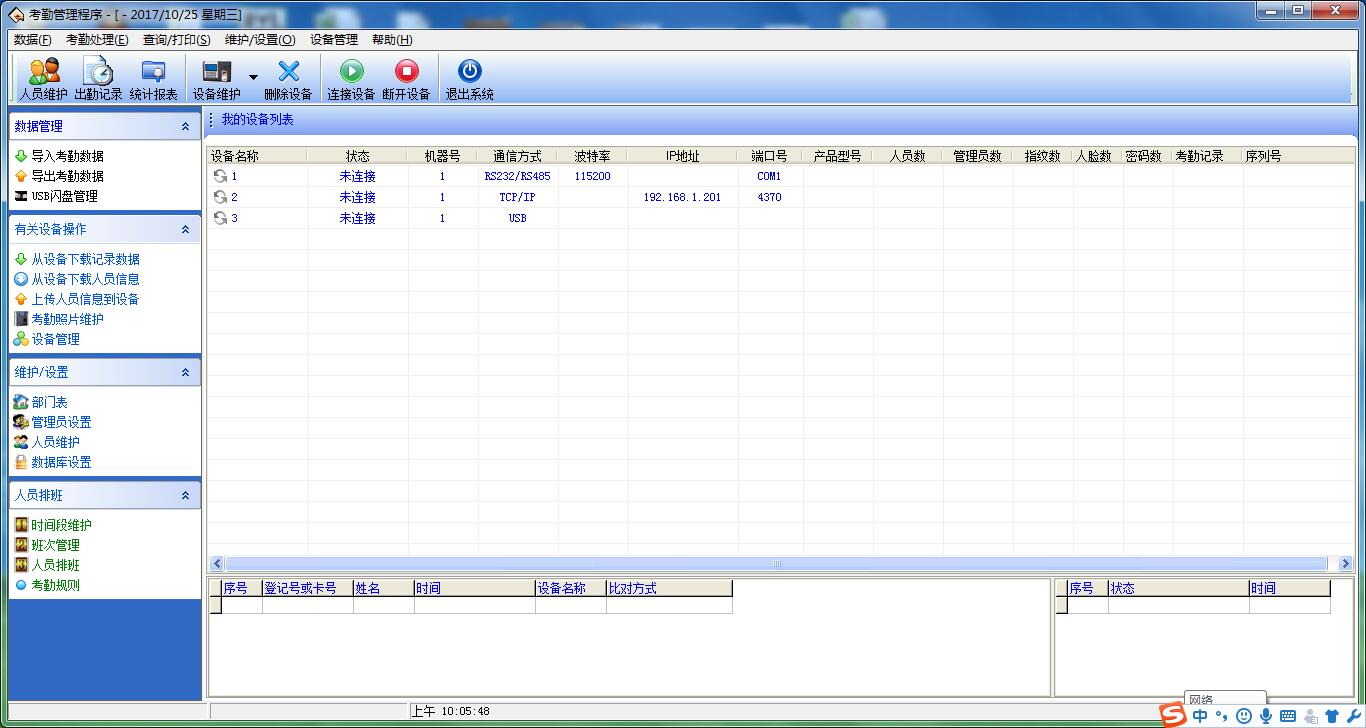
Task: Click microphone voice input icon
Action: coord(1266,716)
